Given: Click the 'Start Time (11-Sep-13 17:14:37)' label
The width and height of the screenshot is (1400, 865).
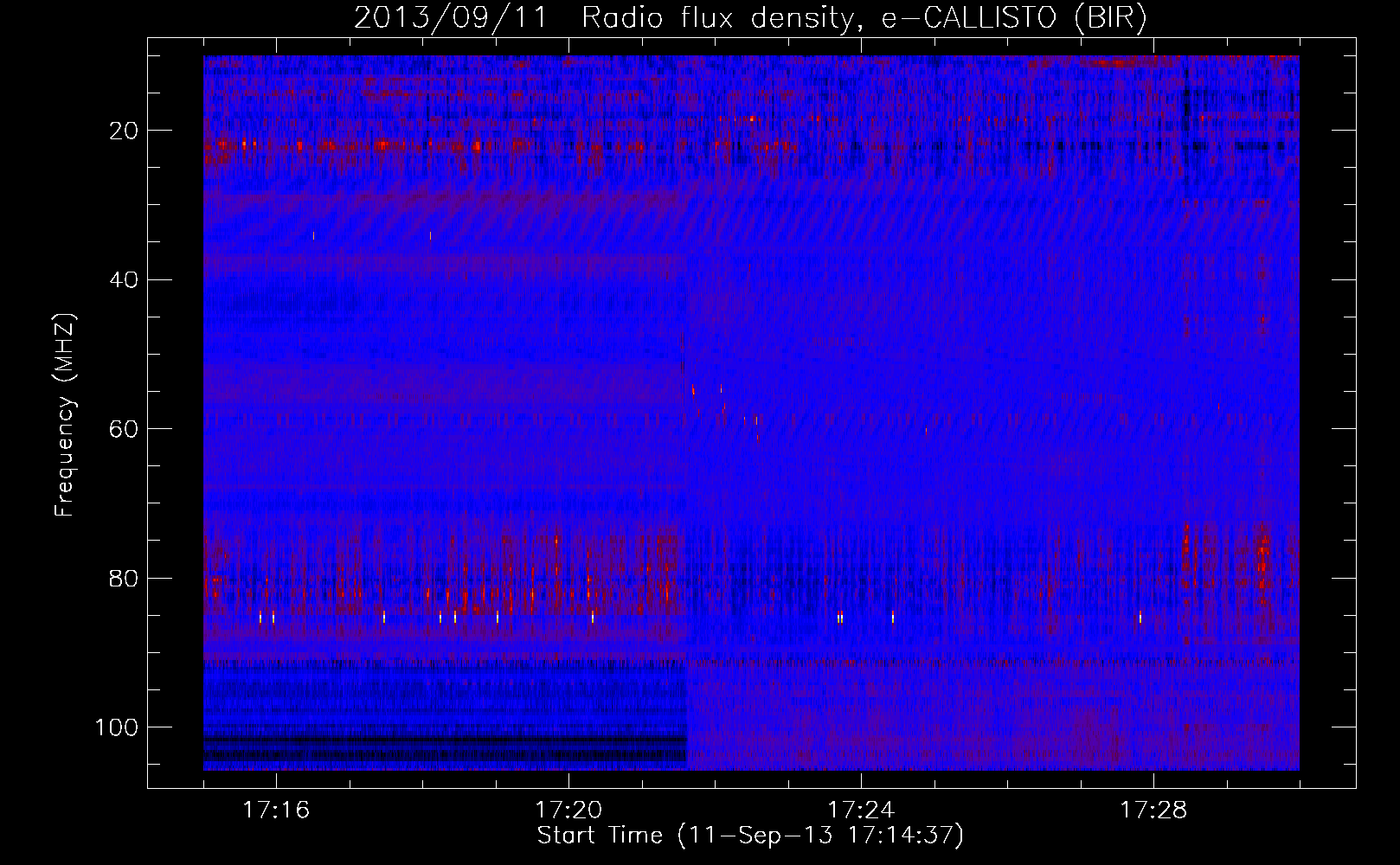Looking at the screenshot, I should coord(750,836).
